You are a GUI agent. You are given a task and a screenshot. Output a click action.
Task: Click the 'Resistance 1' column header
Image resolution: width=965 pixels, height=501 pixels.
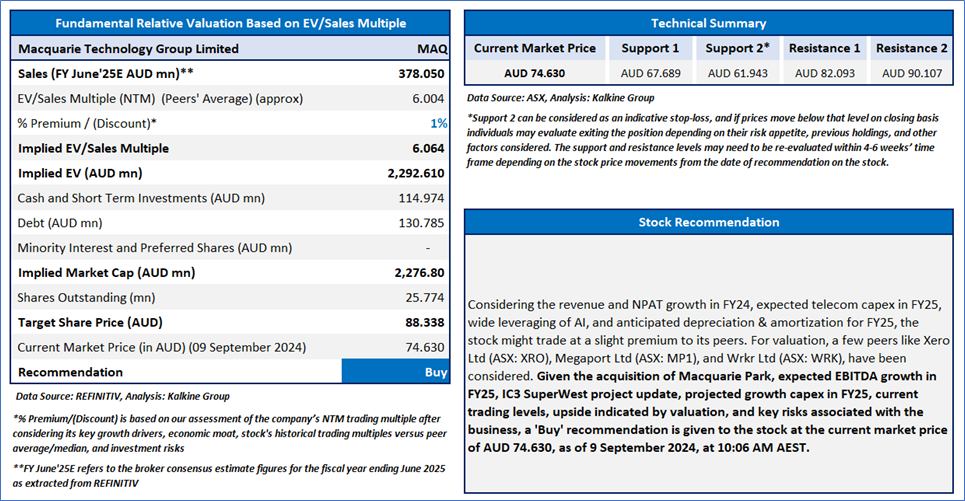pos(825,48)
